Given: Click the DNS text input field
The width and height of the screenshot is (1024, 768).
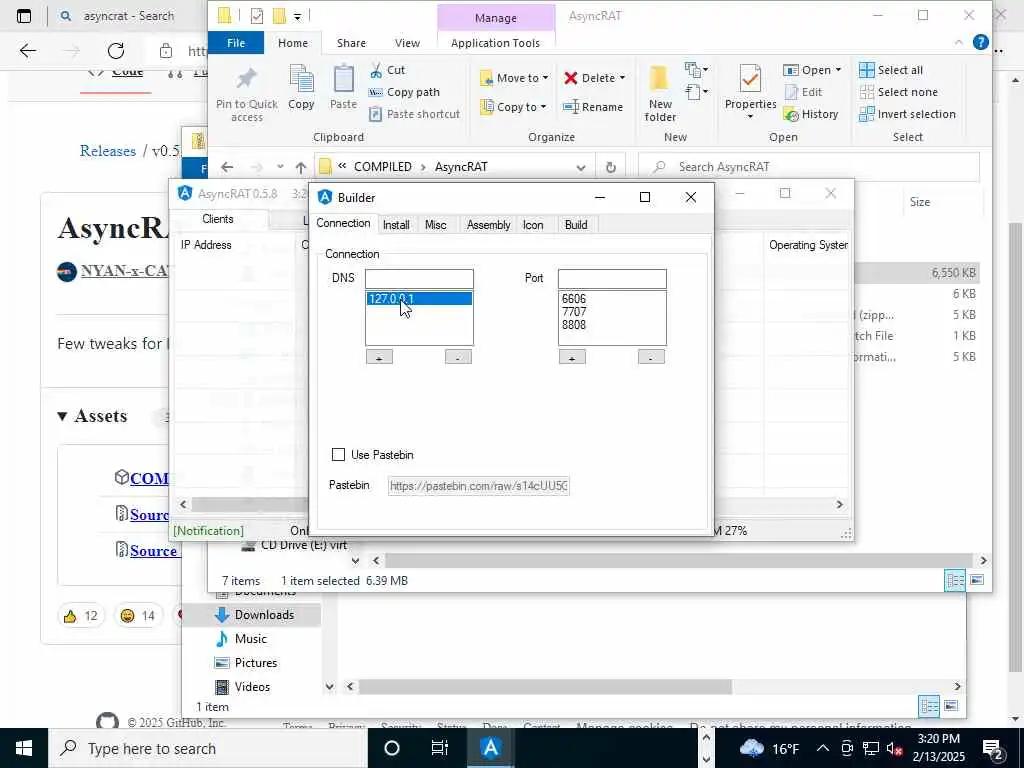Looking at the screenshot, I should (x=419, y=279).
